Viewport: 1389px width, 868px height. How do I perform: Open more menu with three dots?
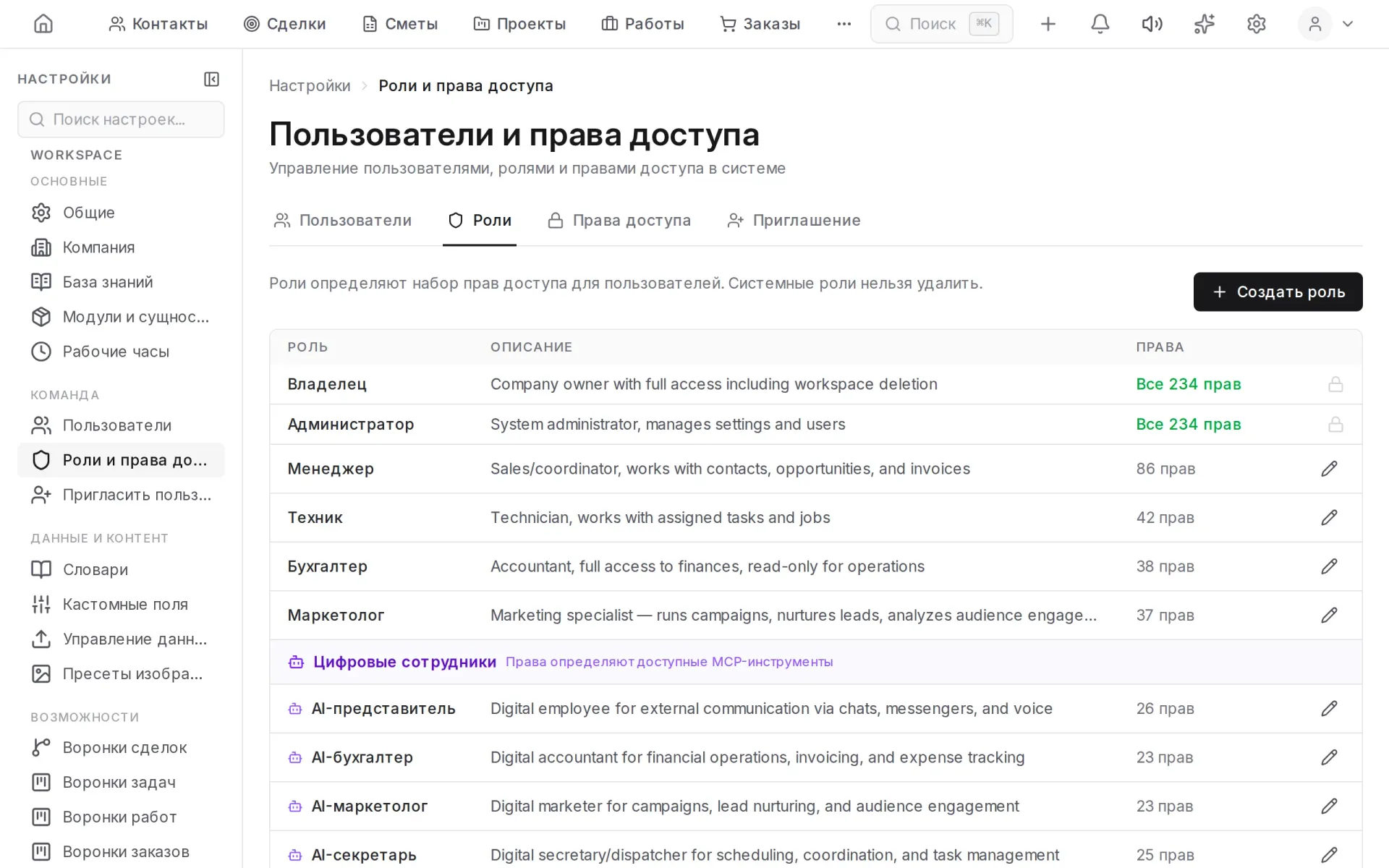844,24
